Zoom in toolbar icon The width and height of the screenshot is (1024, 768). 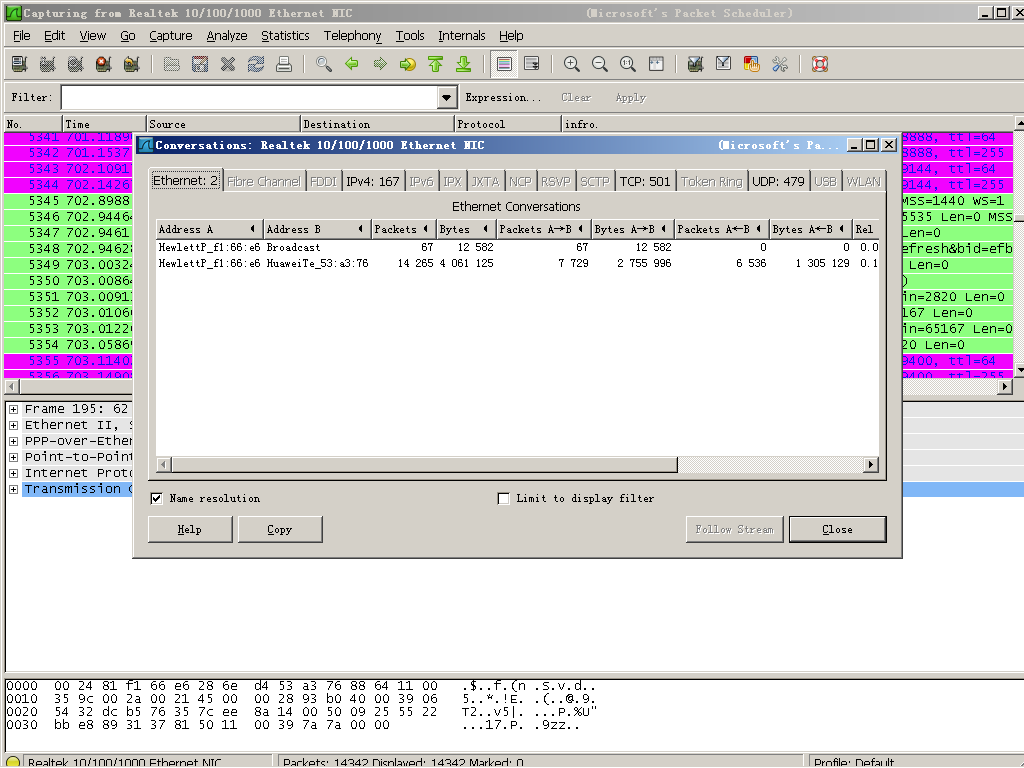[572, 64]
